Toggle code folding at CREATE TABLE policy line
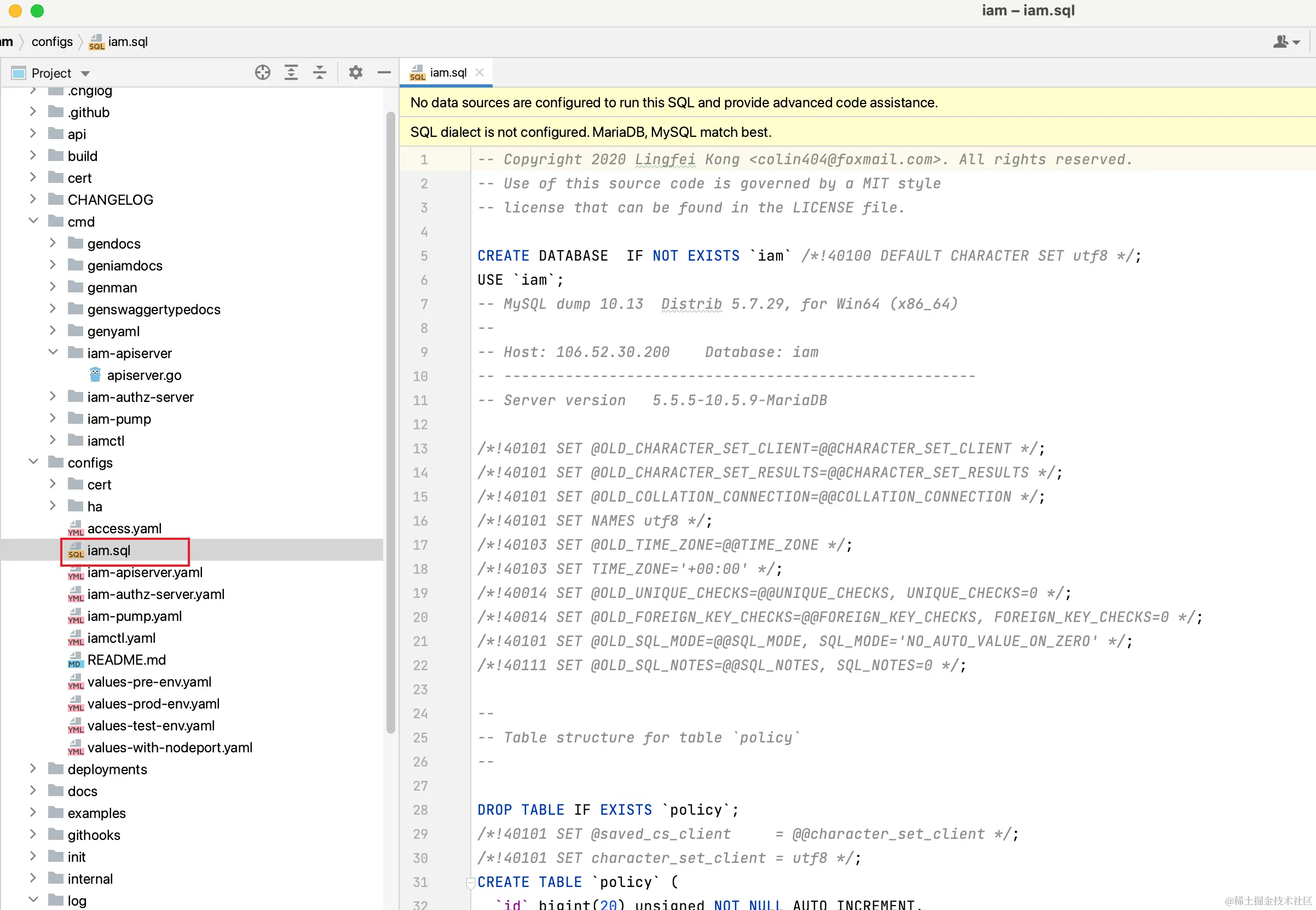 click(x=470, y=883)
